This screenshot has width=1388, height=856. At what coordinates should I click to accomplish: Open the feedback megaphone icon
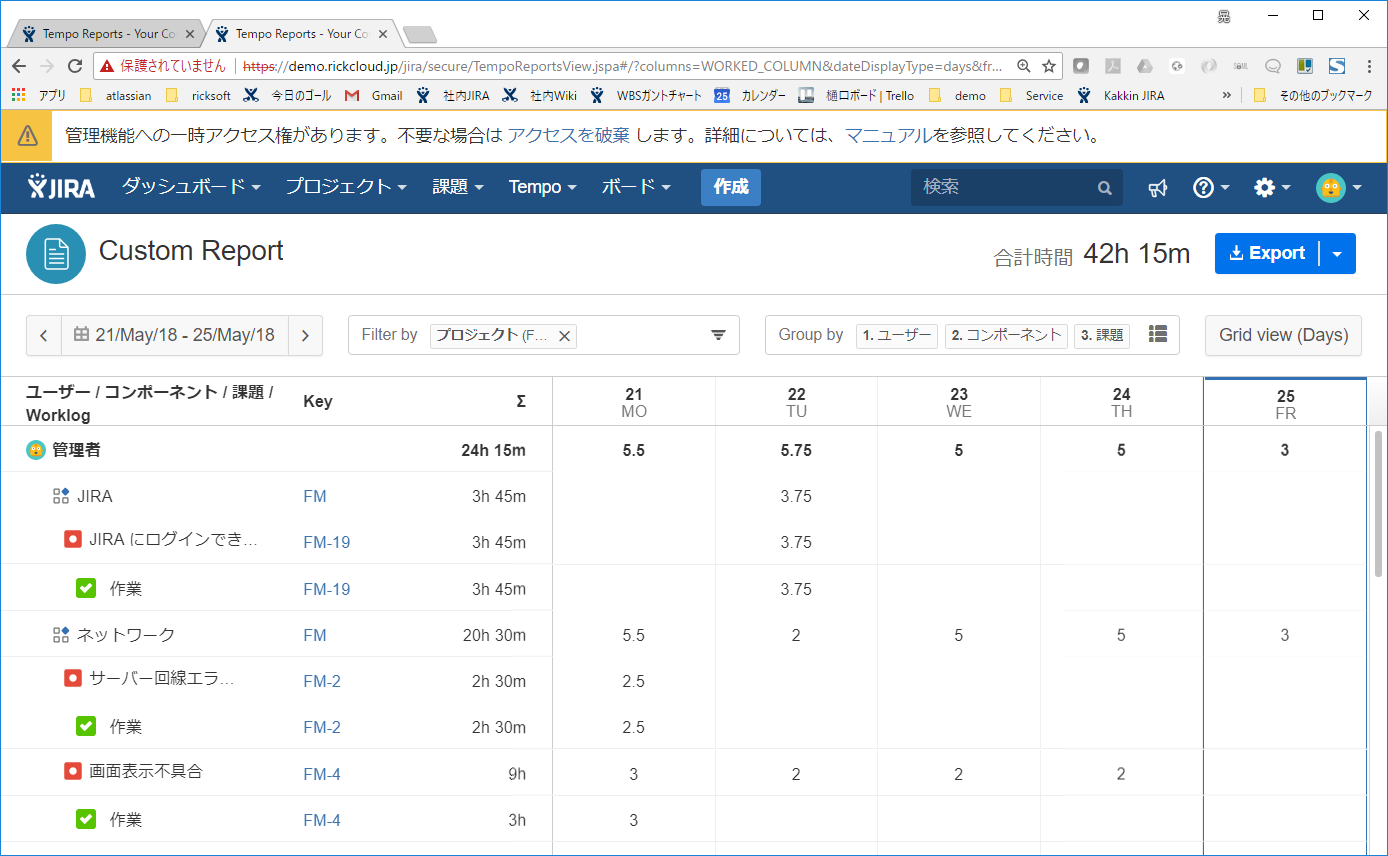coord(1158,187)
